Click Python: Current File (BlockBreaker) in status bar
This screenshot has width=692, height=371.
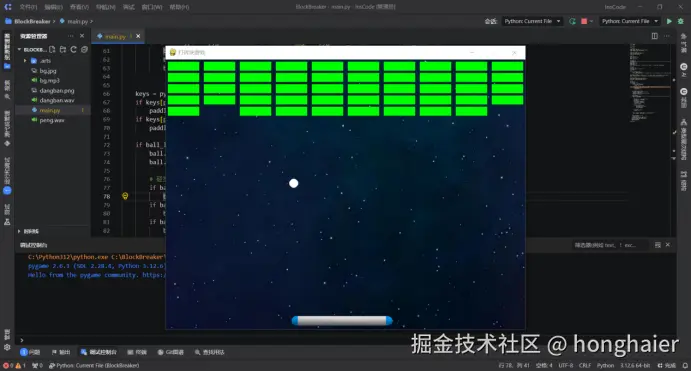point(94,366)
